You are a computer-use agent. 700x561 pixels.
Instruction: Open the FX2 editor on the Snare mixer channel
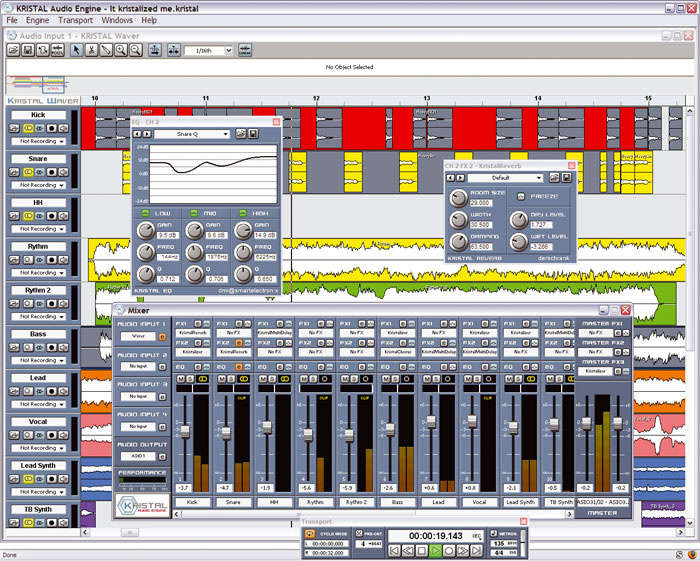click(x=239, y=343)
